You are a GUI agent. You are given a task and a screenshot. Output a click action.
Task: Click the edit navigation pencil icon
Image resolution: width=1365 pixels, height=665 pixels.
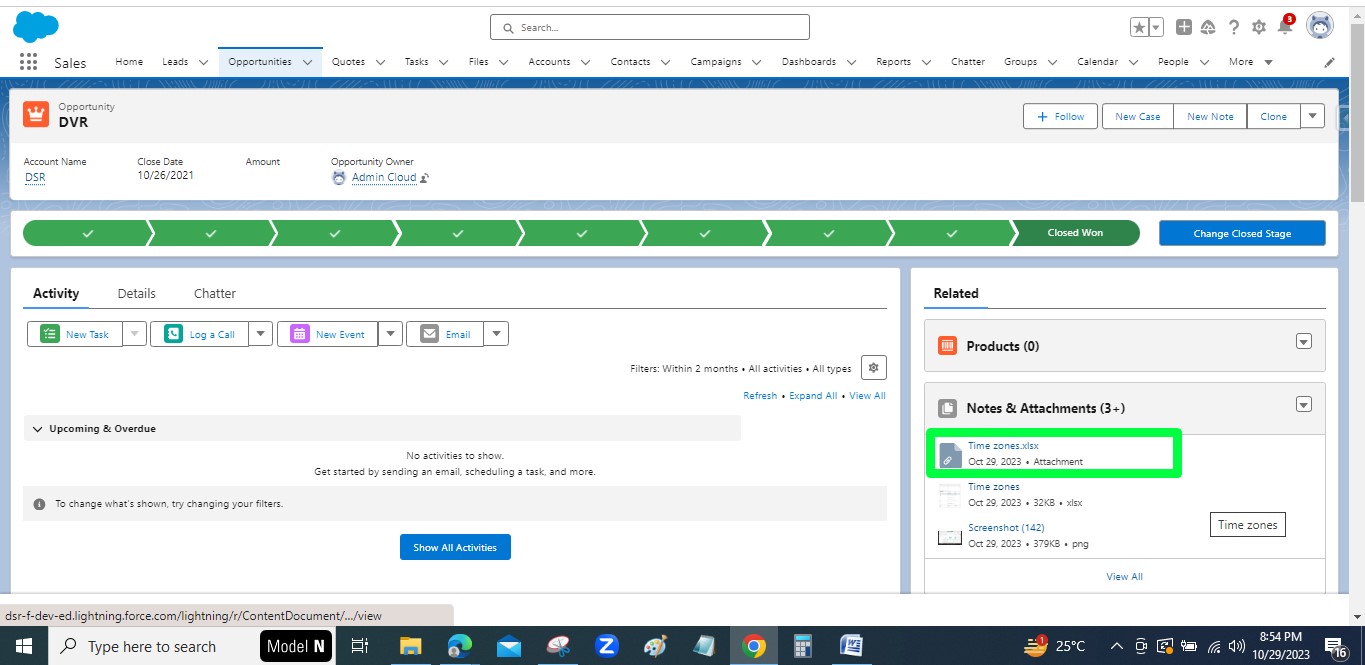pos(1329,62)
